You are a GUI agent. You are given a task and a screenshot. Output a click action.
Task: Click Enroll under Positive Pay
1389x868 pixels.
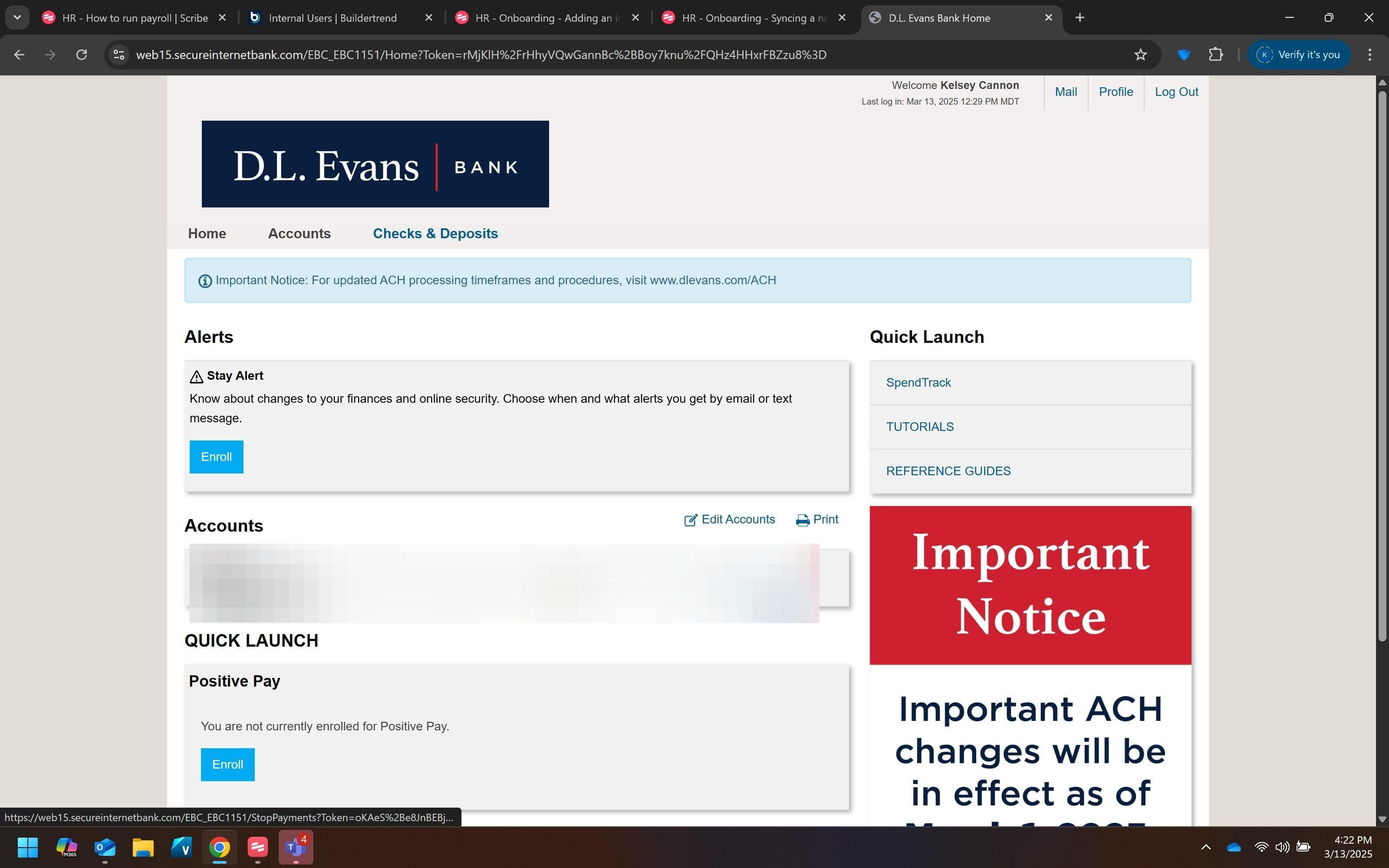click(x=227, y=765)
